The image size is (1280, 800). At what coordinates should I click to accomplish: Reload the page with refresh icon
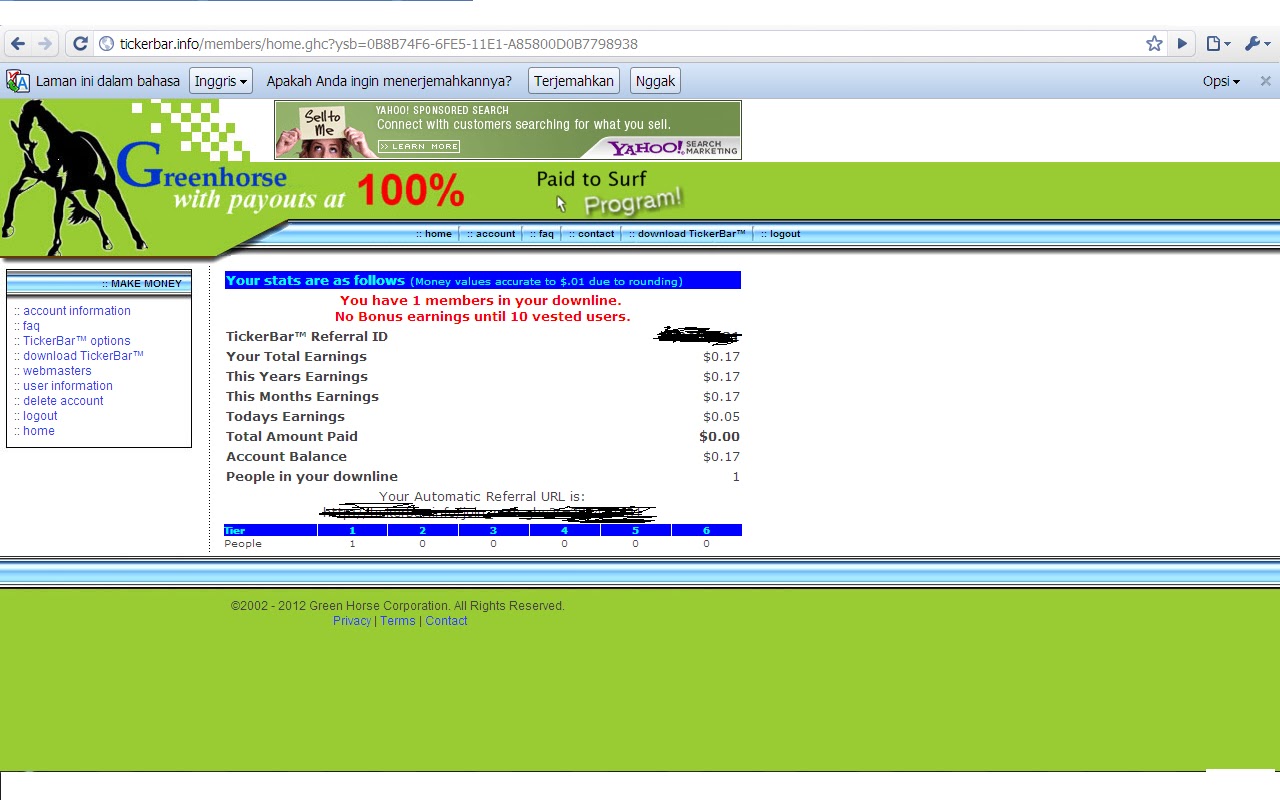(80, 43)
